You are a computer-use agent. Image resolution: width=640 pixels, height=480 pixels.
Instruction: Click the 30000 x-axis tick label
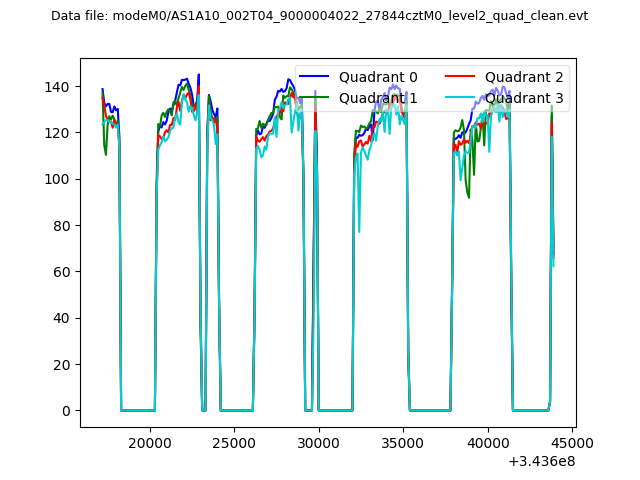tap(319, 443)
